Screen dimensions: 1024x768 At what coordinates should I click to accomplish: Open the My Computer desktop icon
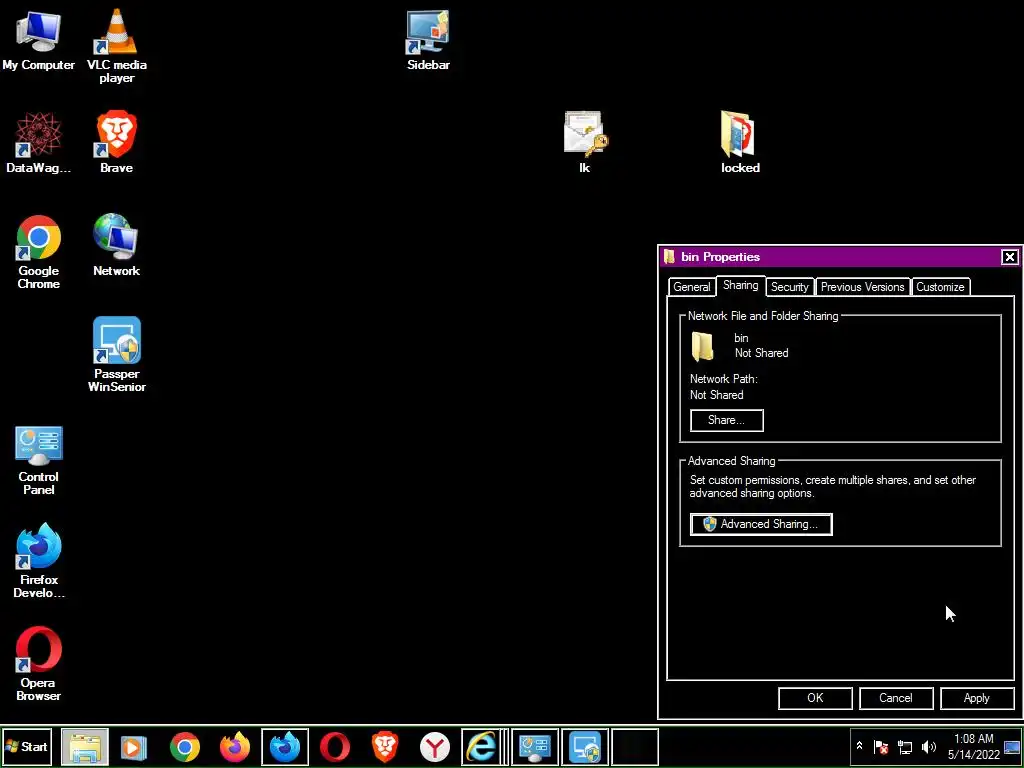[x=39, y=39]
